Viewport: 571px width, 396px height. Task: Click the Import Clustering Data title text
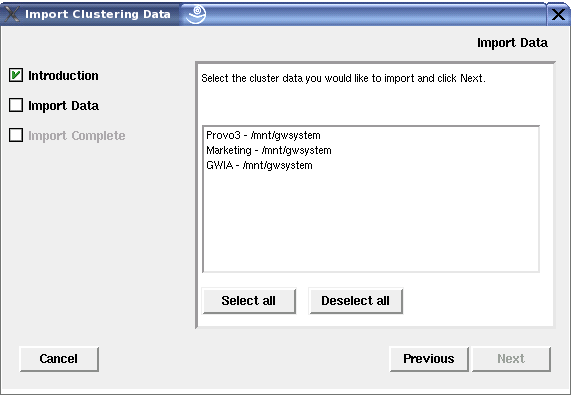point(98,14)
